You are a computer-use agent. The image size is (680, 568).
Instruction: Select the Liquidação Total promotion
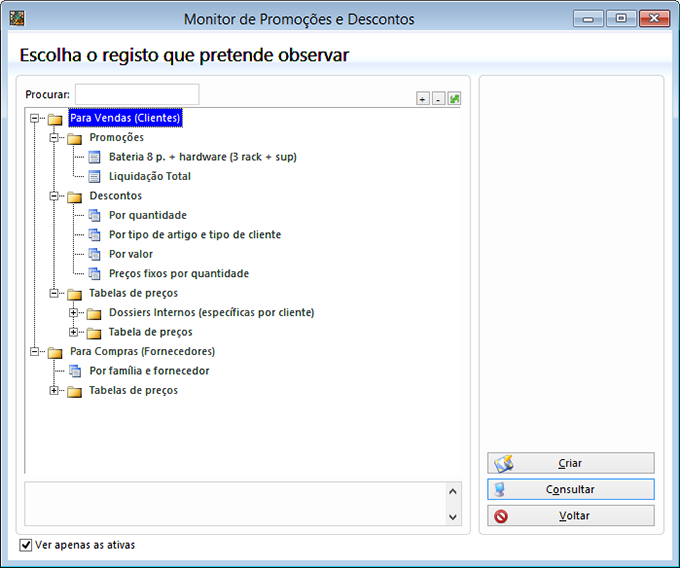point(150,176)
